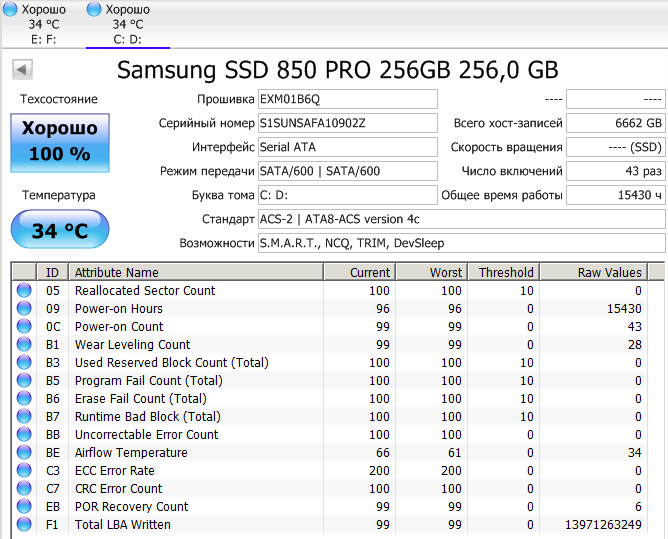Click the Возможности field listing S.M.A.R.T., NCQ

coord(462,243)
